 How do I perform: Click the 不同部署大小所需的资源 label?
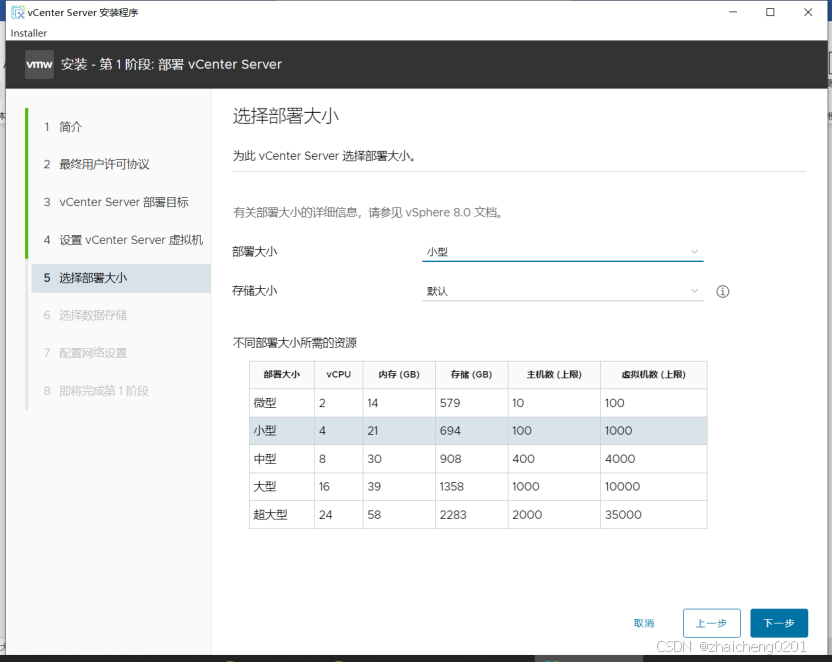[294, 343]
